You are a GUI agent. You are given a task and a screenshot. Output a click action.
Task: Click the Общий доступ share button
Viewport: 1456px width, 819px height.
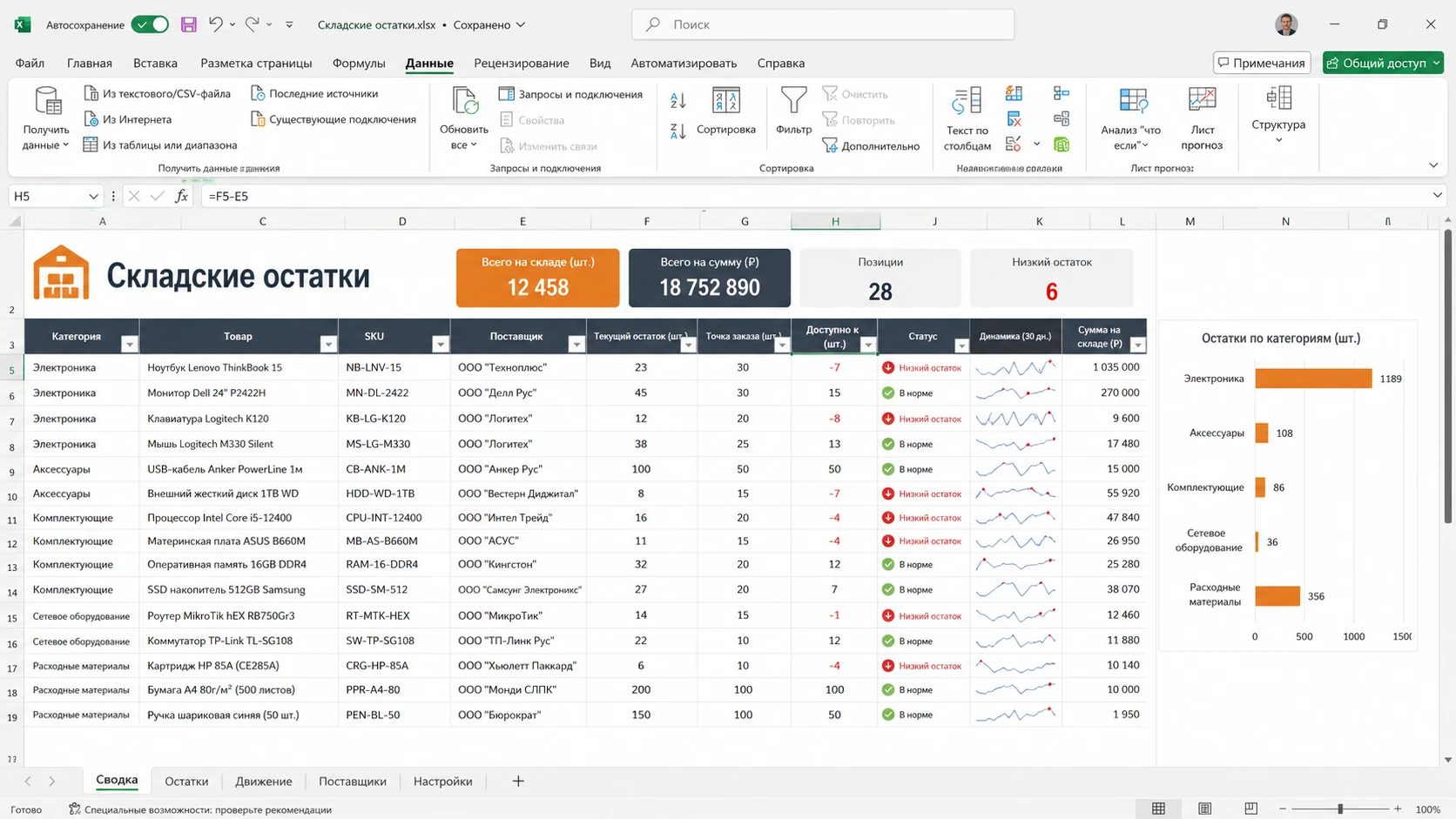pos(1382,63)
